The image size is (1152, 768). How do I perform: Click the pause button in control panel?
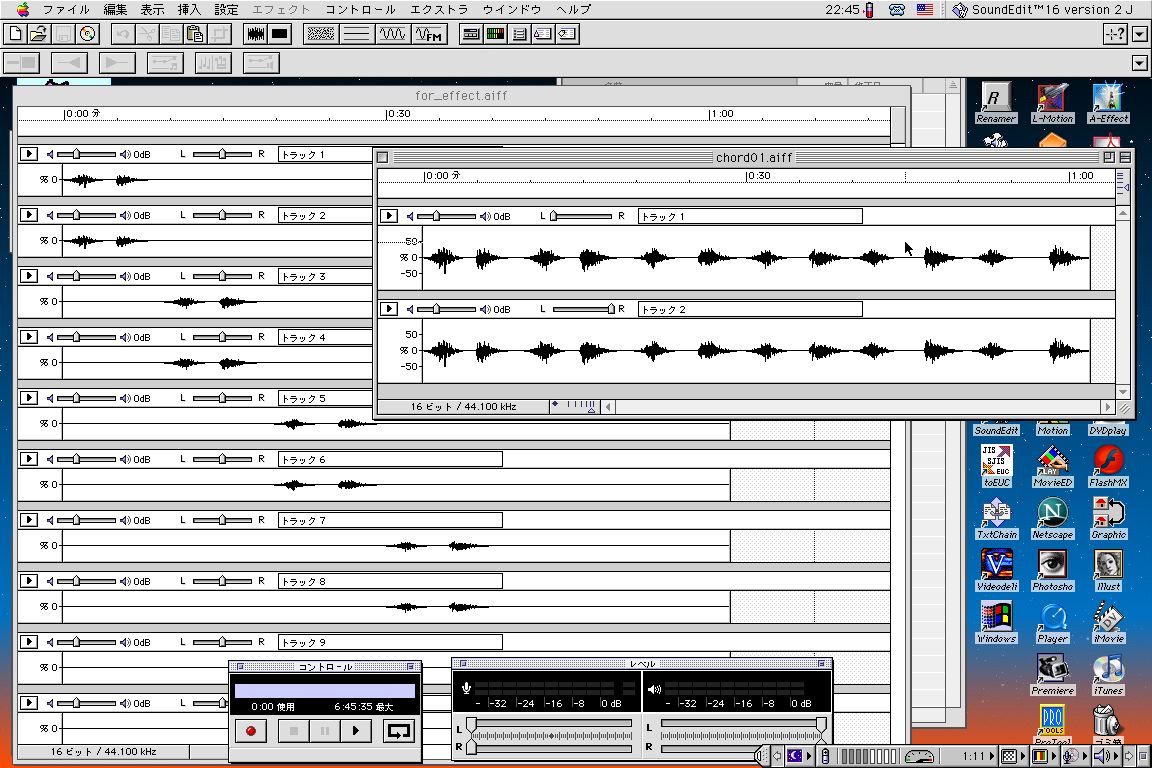[324, 731]
